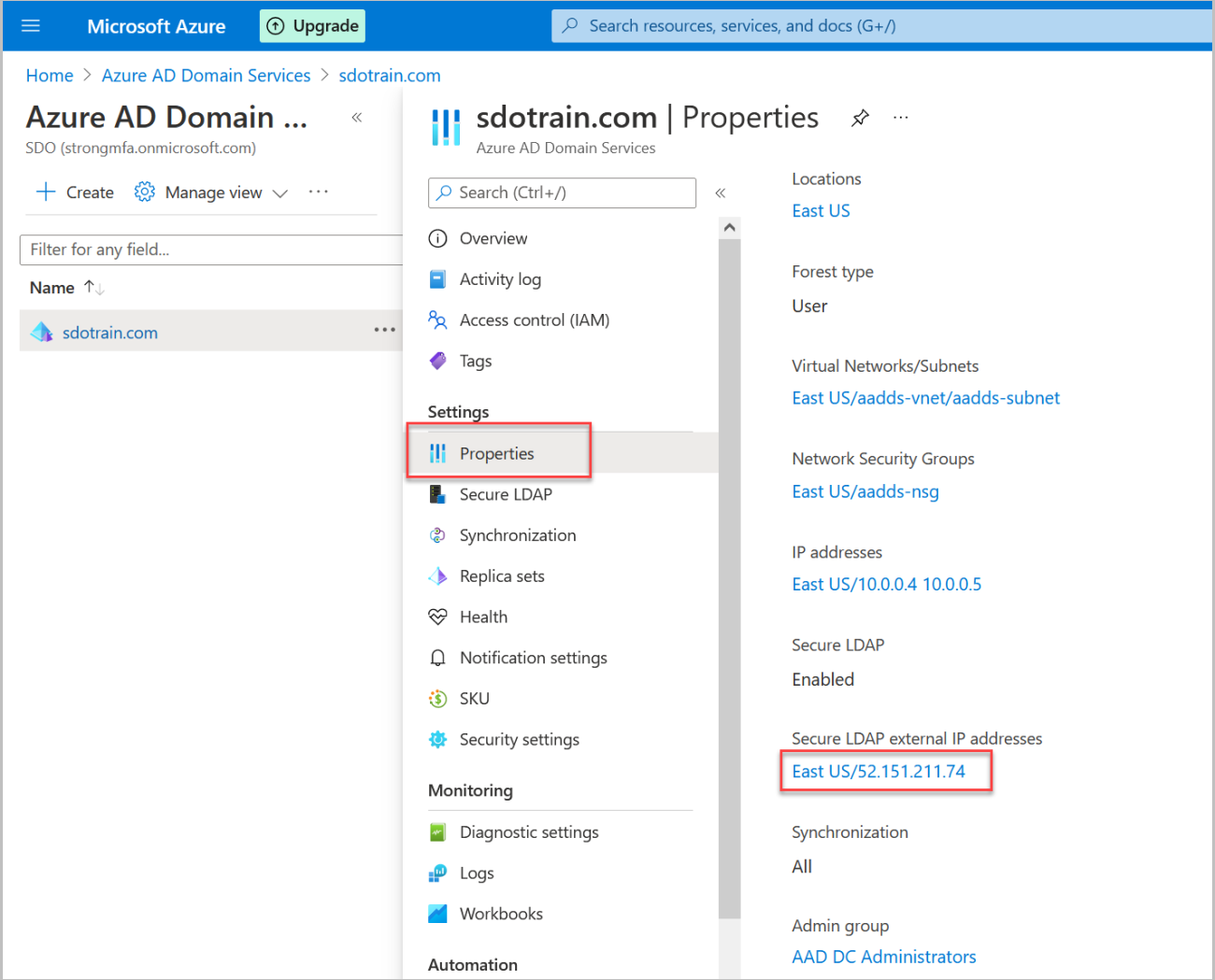The height and width of the screenshot is (980, 1215).
Task: Open more options beside Manage view
Action: [319, 192]
